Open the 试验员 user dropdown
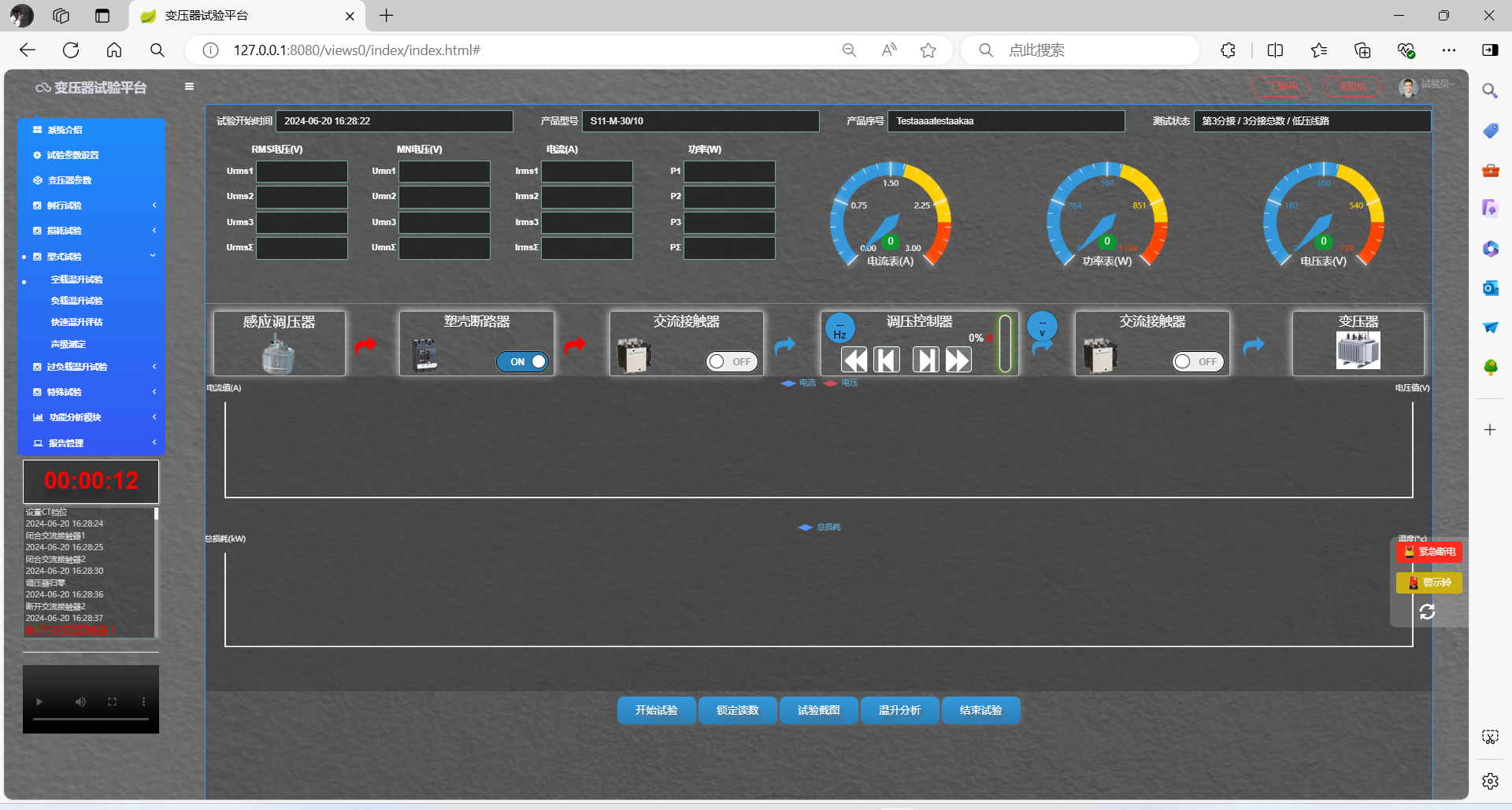Image resolution: width=1512 pixels, height=810 pixels. (1428, 85)
